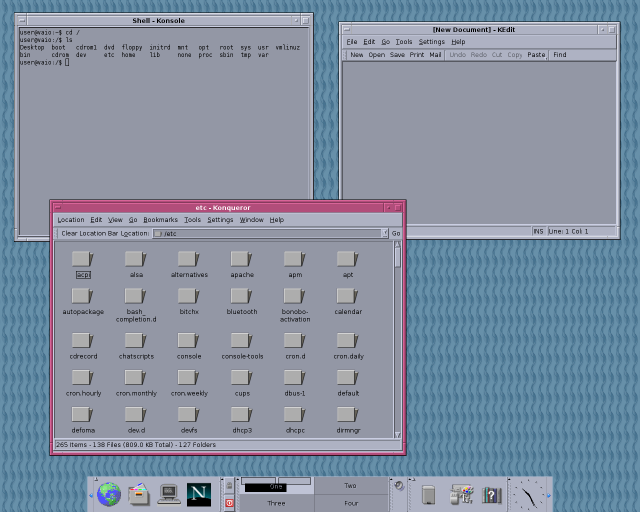Launch the Netscape N icon

[199, 494]
